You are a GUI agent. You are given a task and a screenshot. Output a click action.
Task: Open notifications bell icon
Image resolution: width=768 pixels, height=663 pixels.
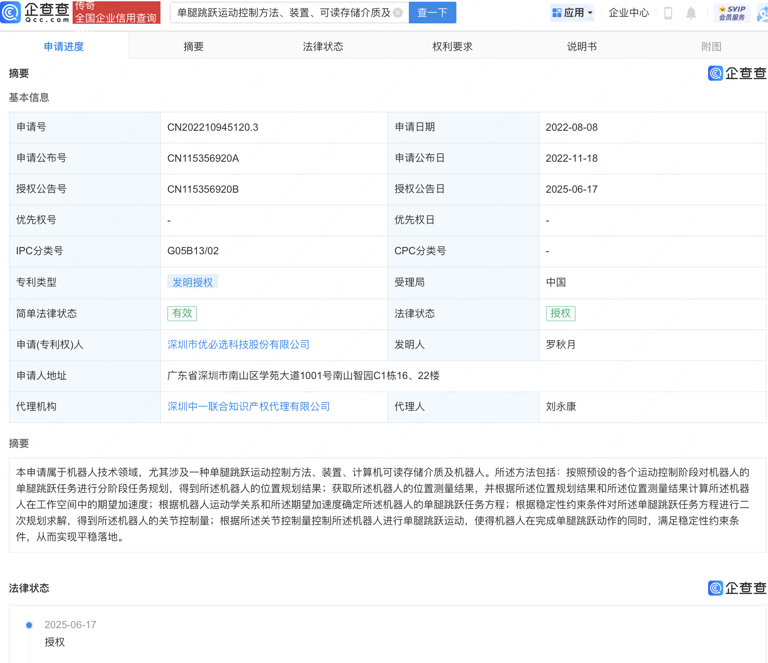point(691,13)
